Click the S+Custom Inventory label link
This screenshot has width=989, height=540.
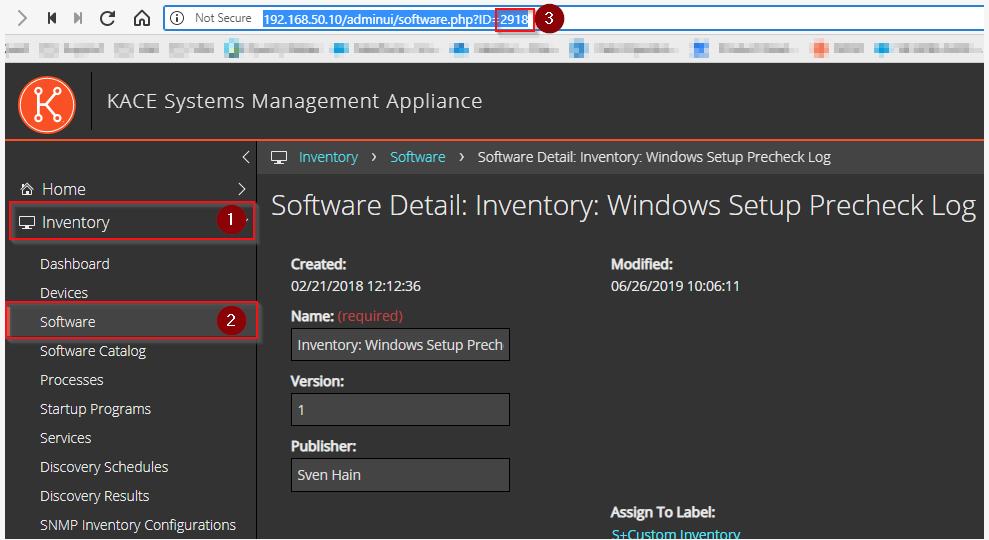point(676,534)
